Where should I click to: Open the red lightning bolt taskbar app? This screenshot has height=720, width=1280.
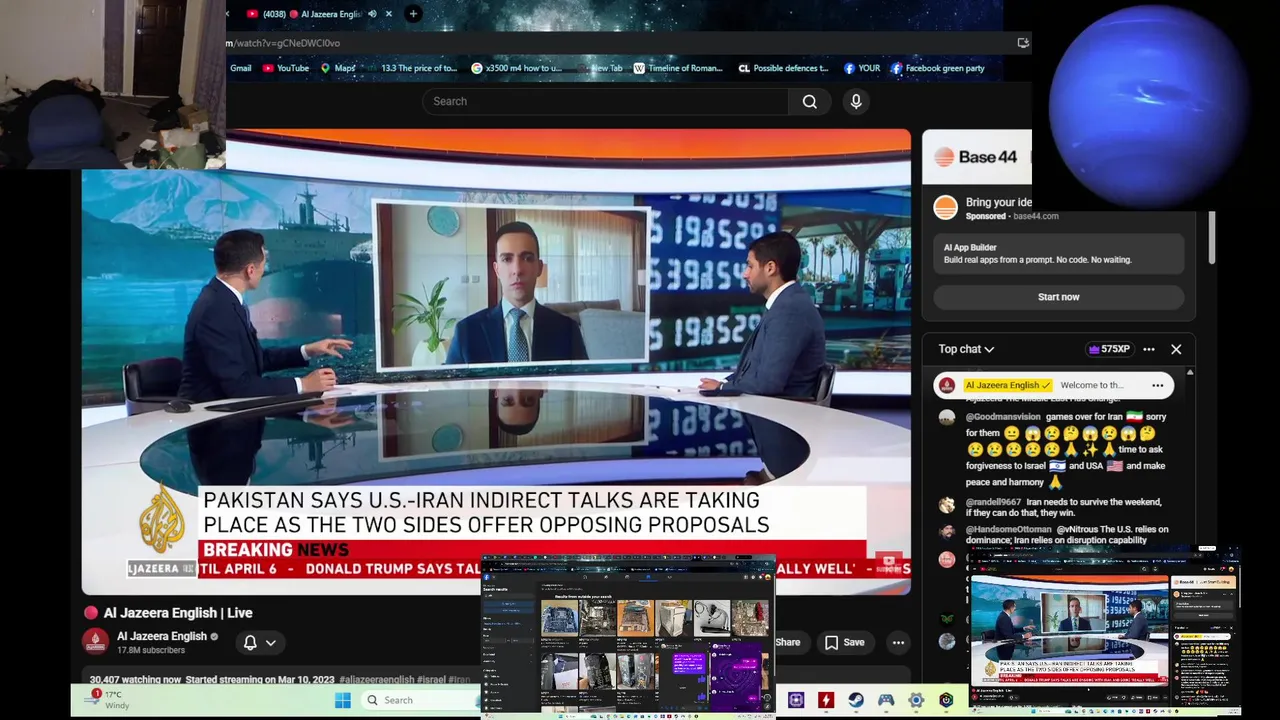pos(826,700)
